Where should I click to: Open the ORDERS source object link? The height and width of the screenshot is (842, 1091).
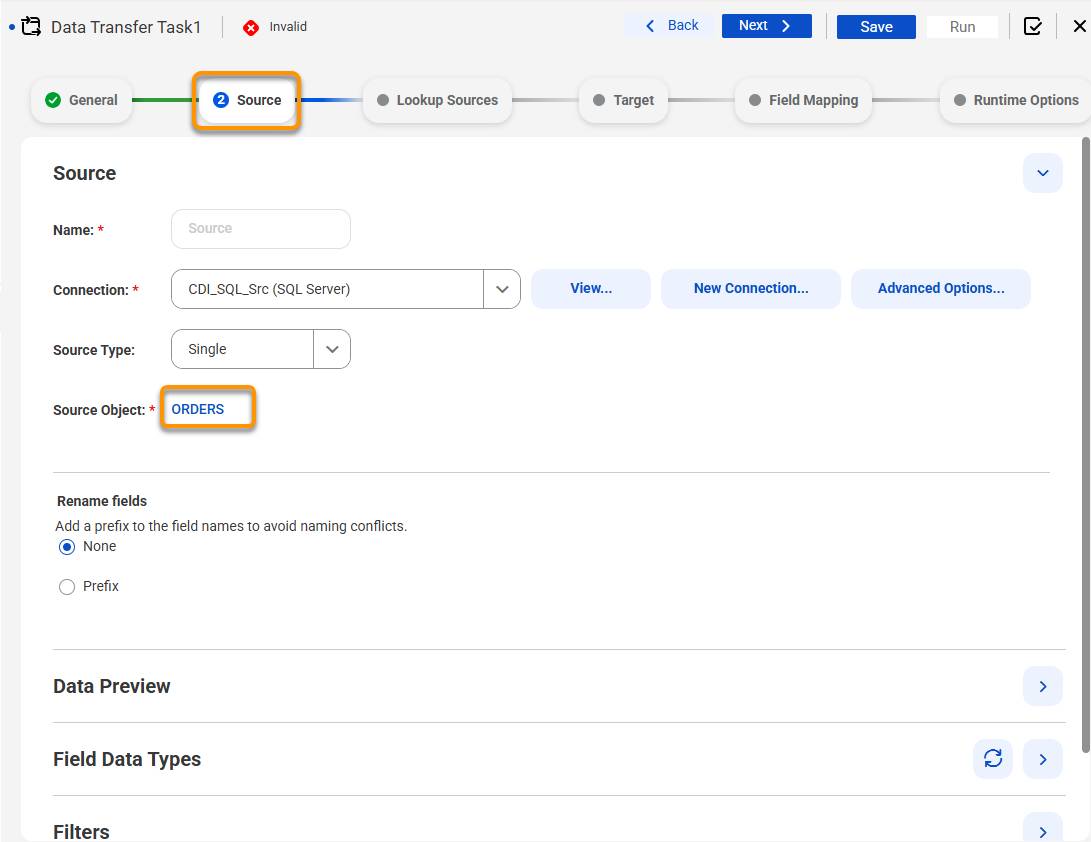tap(198, 409)
